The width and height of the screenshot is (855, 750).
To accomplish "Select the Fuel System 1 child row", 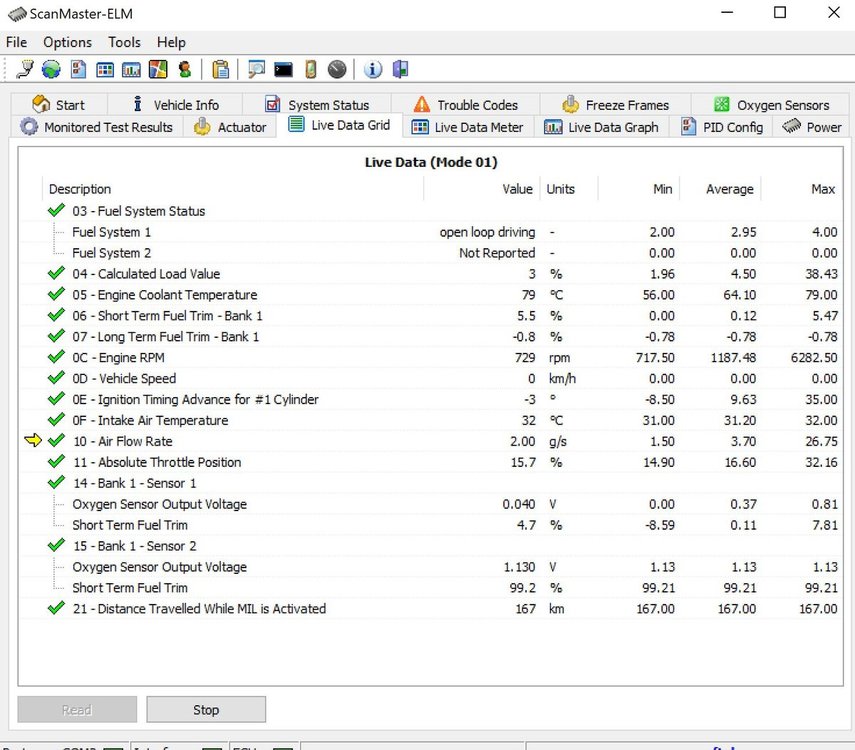I will (112, 232).
